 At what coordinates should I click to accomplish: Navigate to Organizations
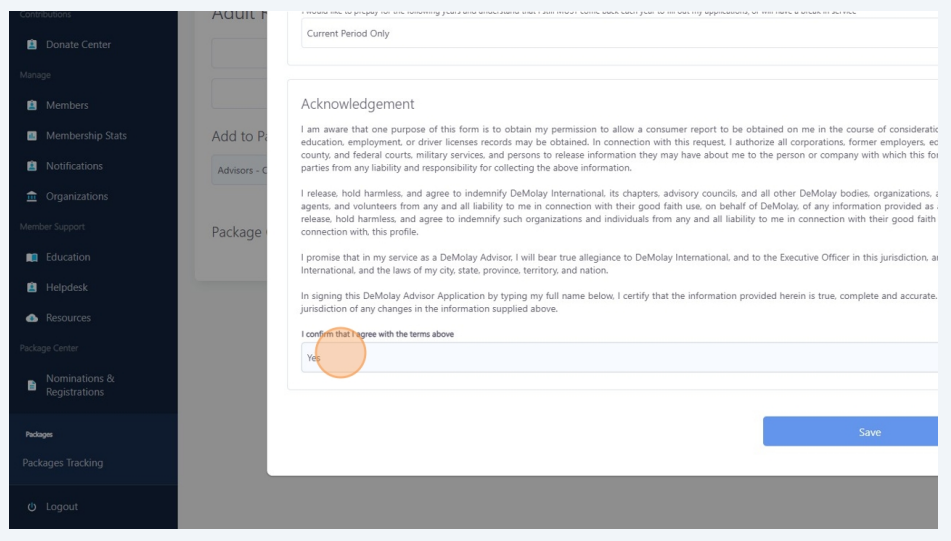[x=77, y=196]
